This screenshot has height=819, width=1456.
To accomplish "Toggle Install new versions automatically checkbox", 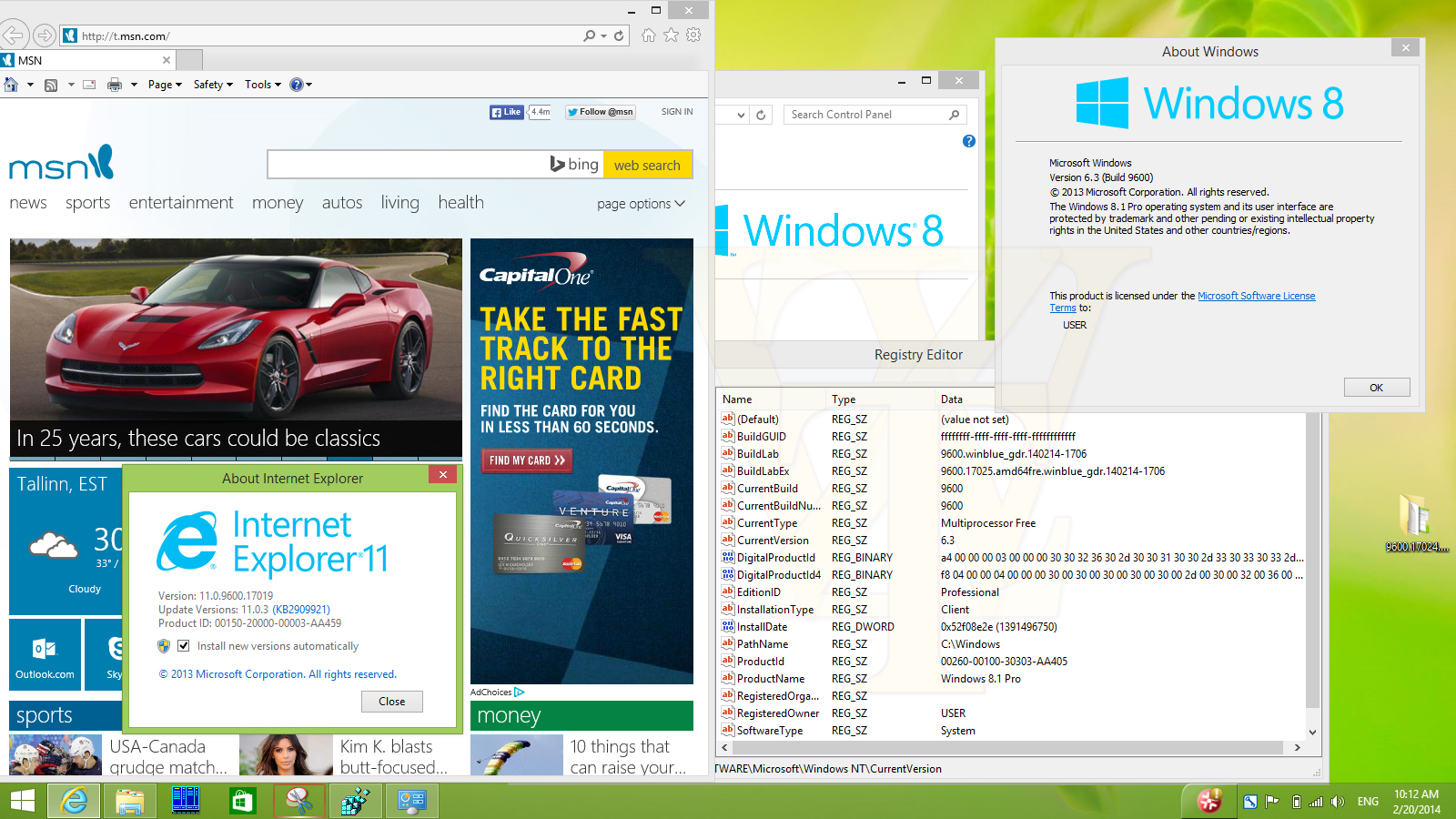I will click(x=184, y=646).
